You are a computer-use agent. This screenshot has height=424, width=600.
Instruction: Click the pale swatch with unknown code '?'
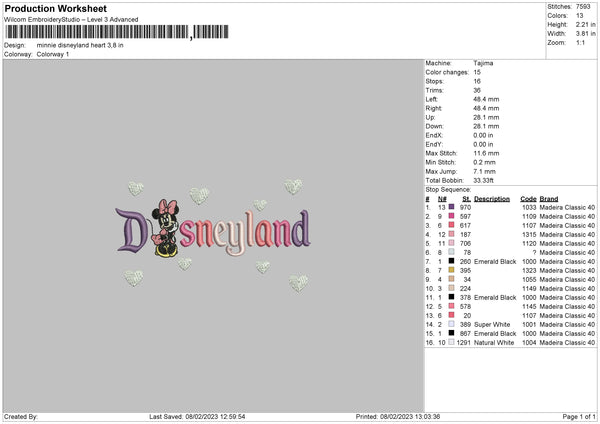coord(452,252)
